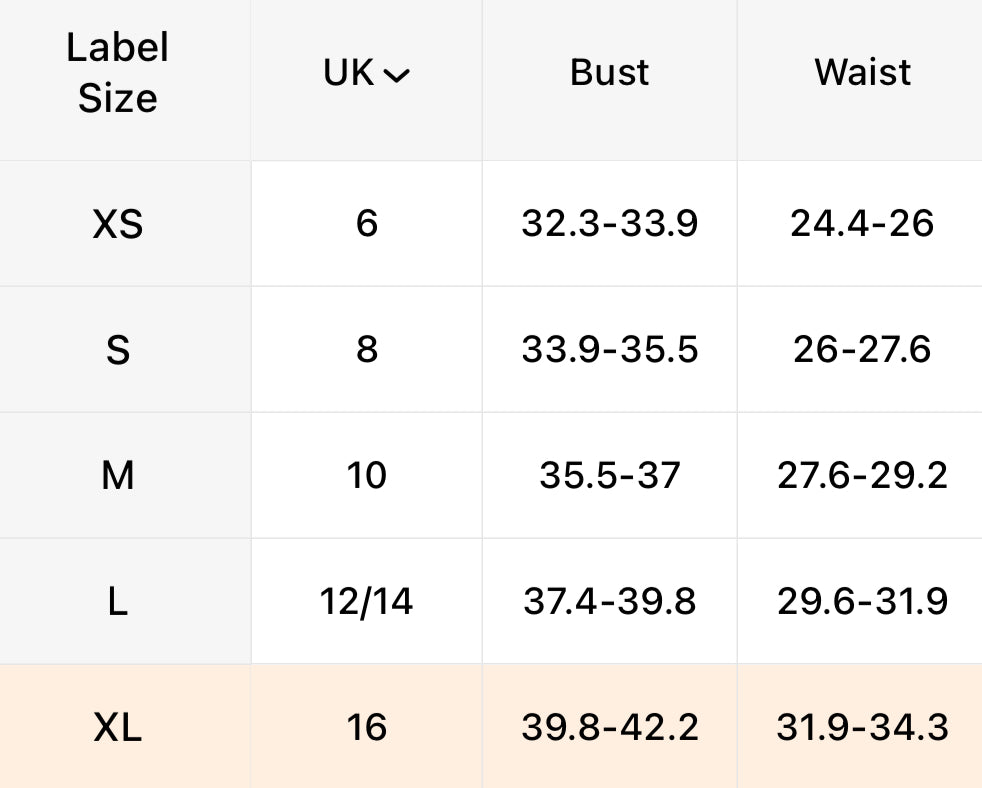Select the M label size cell
The image size is (982, 788).
[x=118, y=476]
